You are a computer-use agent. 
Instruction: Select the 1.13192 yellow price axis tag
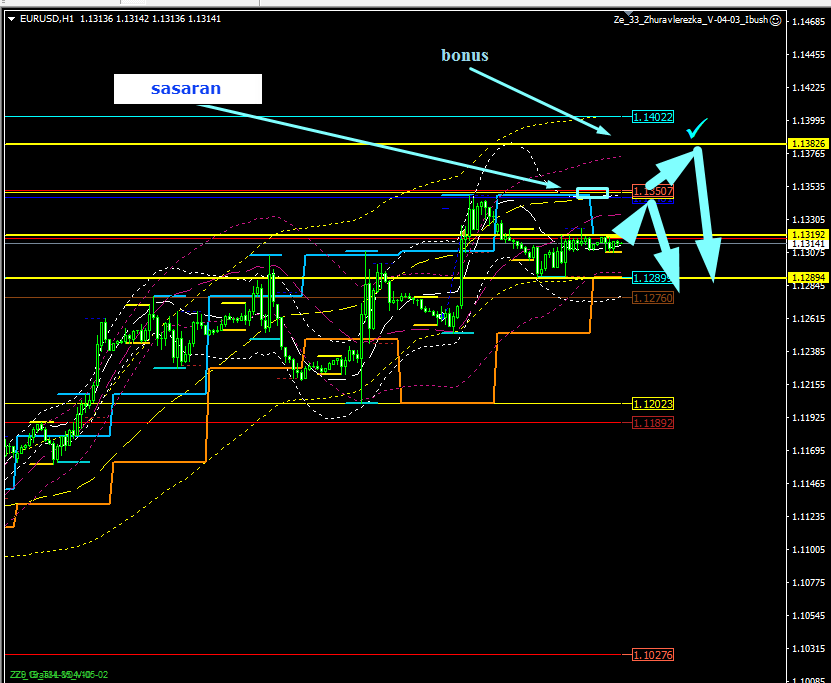coord(808,234)
